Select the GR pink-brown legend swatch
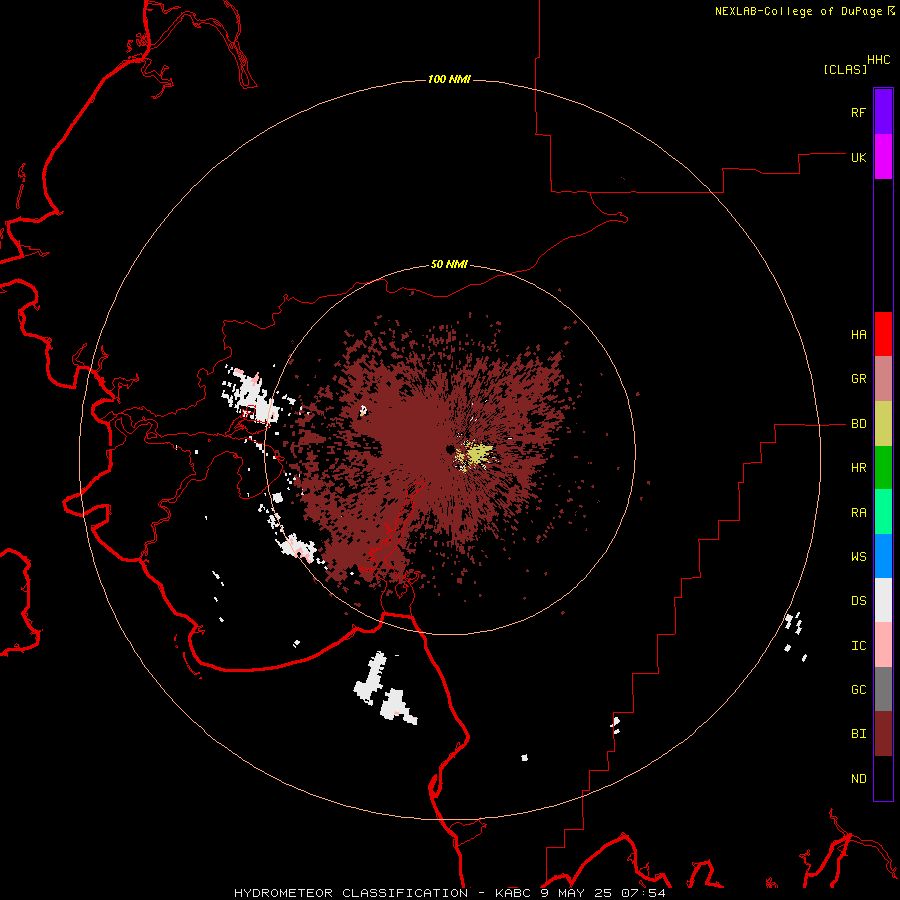 tap(883, 379)
